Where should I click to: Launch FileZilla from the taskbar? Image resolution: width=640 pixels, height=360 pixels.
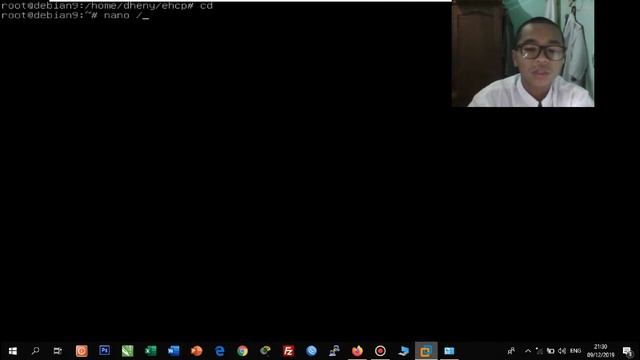289,351
